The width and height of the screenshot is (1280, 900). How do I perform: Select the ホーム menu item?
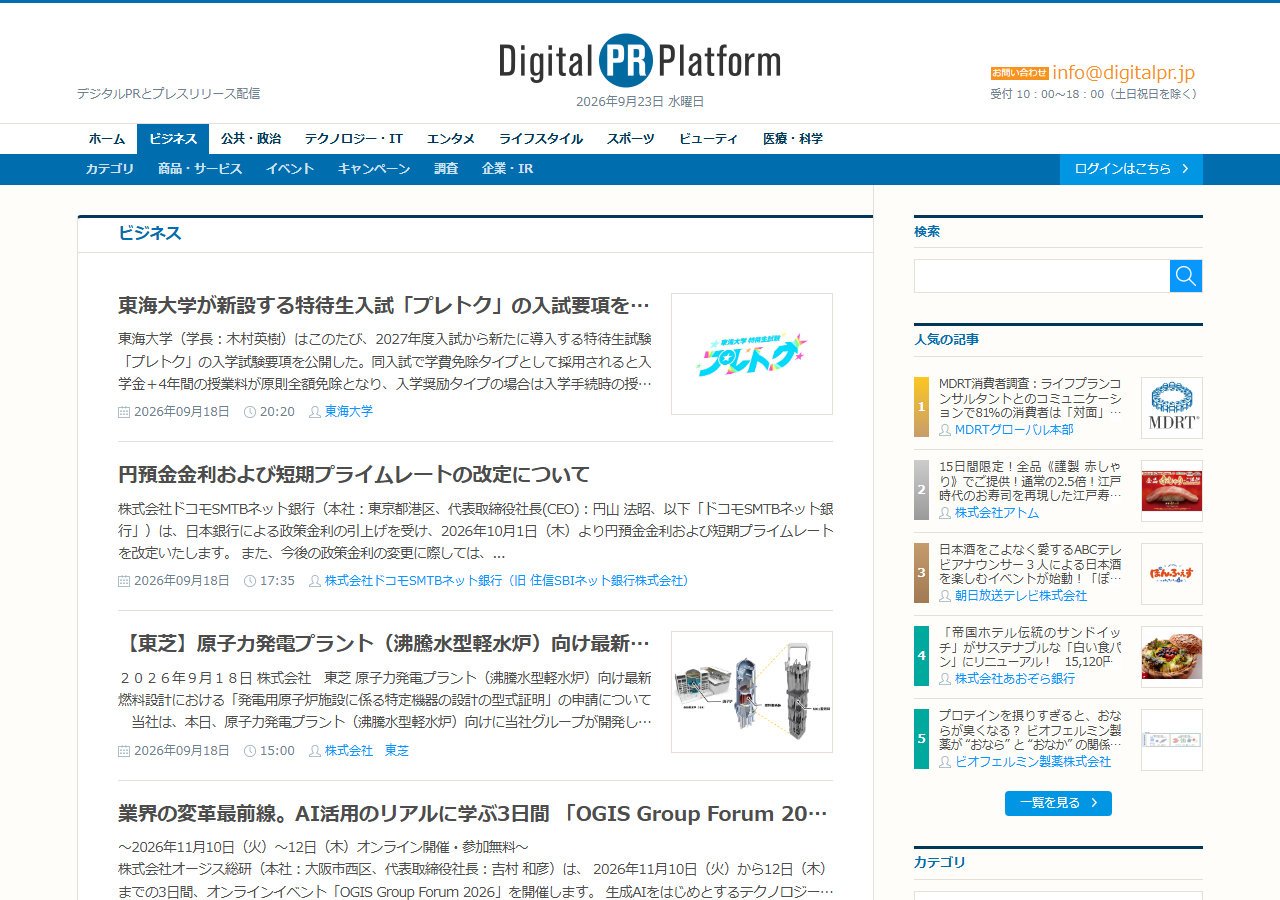(107, 139)
